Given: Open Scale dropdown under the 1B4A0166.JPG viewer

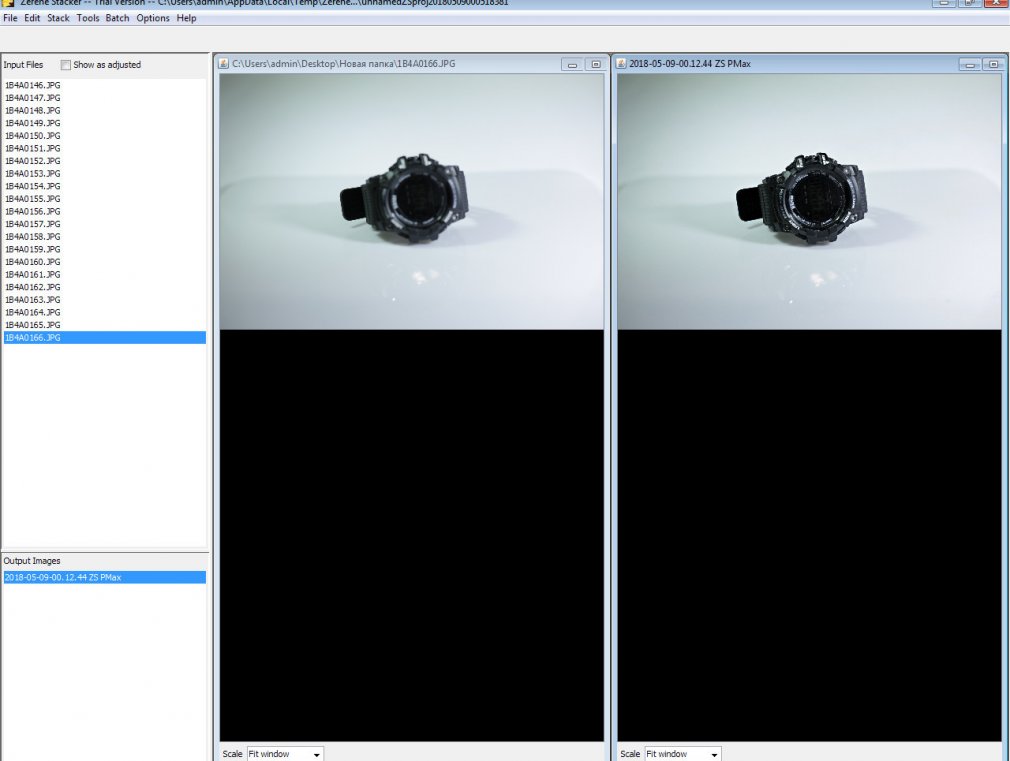Looking at the screenshot, I should pyautogui.click(x=285, y=754).
